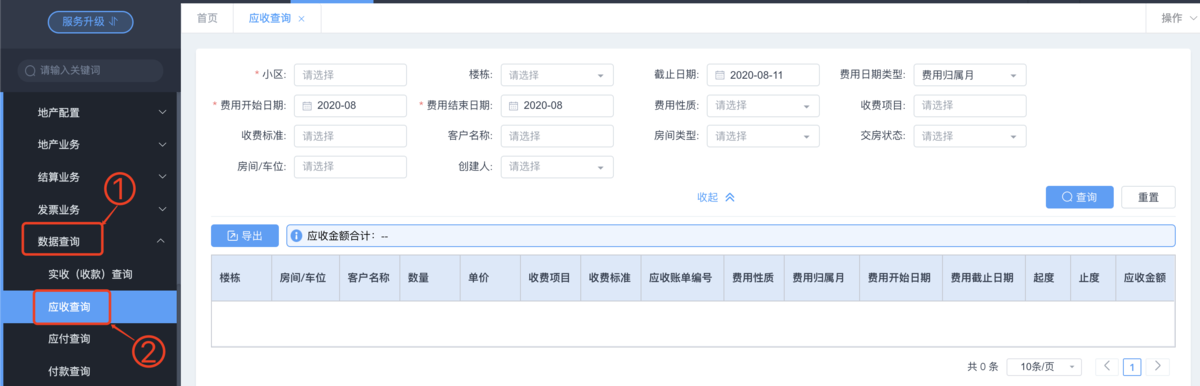The height and width of the screenshot is (386, 1200).
Task: Collapse filters with 收起 link
Action: pos(716,197)
